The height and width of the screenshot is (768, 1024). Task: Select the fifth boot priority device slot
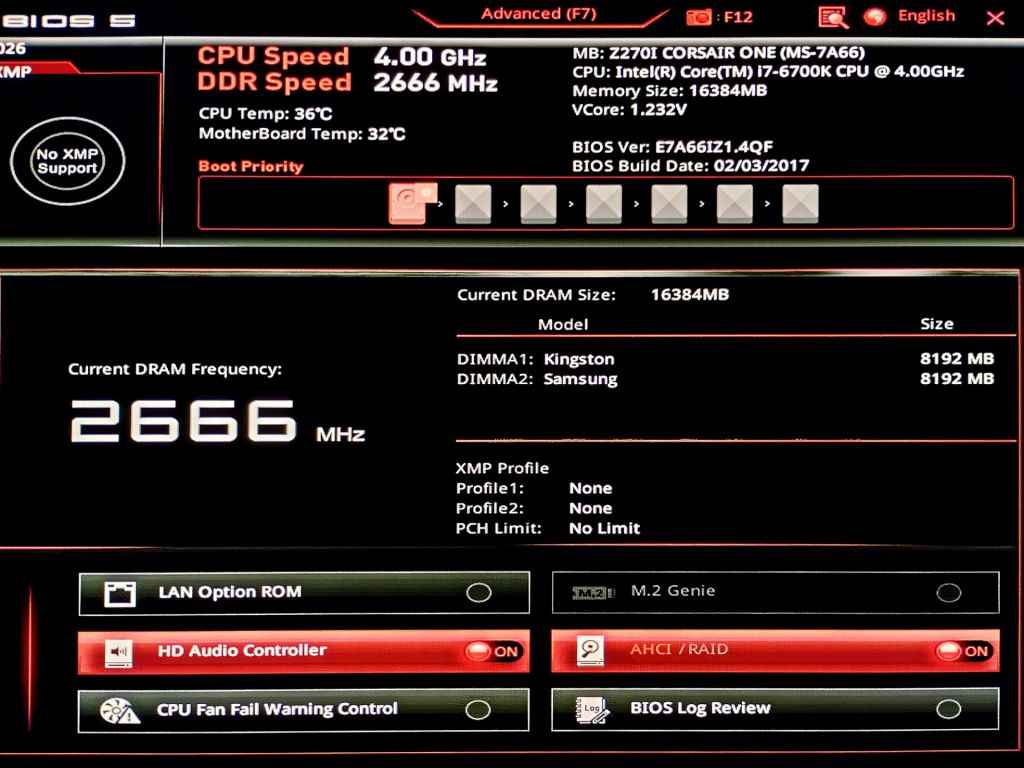click(669, 204)
